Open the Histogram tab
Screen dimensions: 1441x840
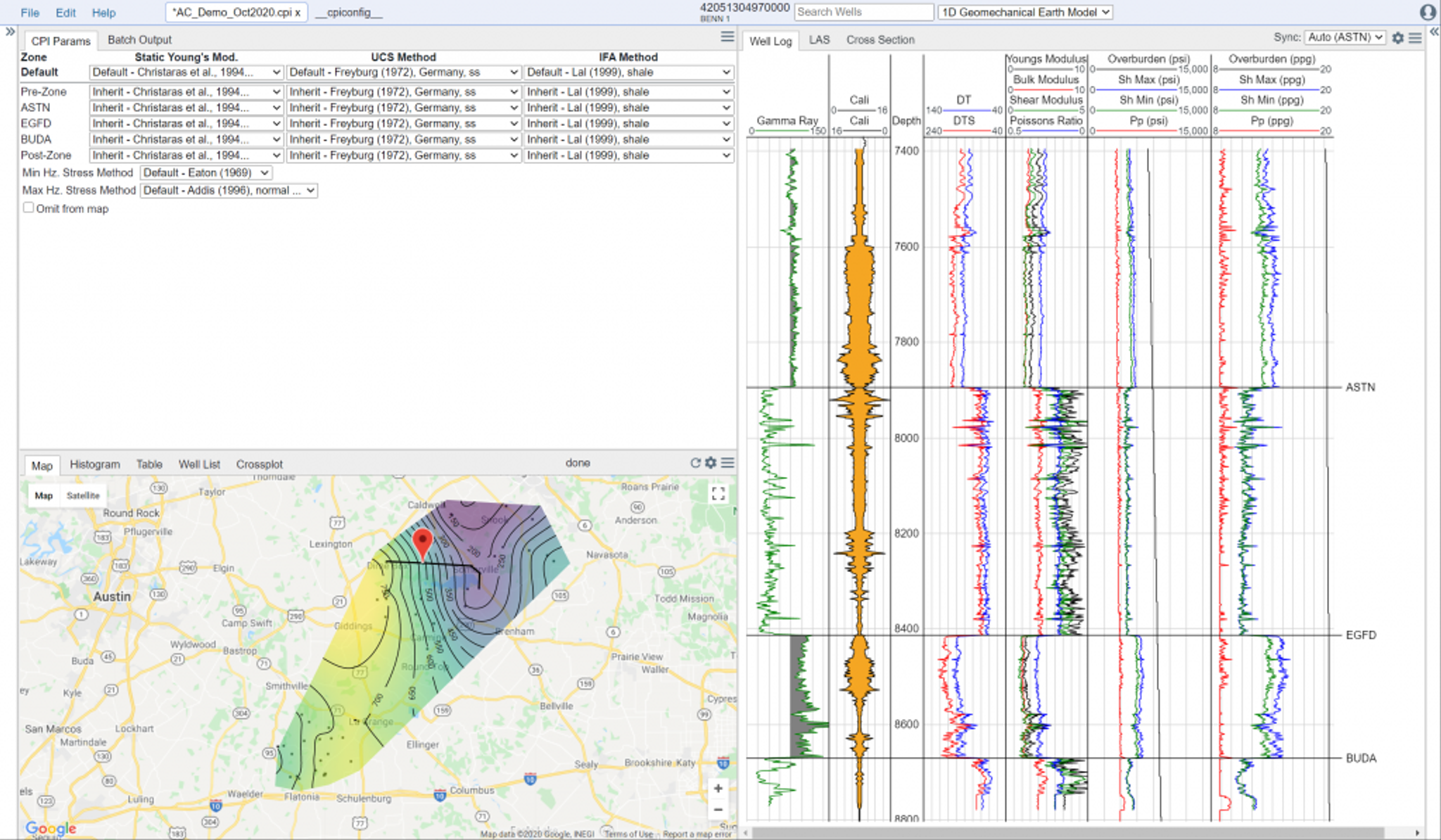[x=95, y=464]
